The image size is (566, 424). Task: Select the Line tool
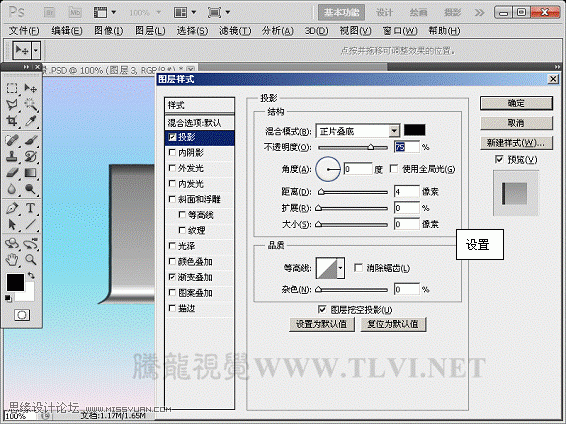[30, 224]
